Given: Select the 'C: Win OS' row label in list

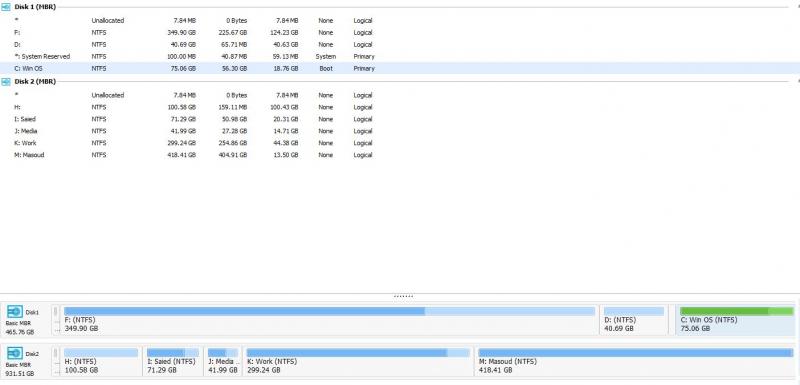Looking at the screenshot, I should (x=30, y=68).
